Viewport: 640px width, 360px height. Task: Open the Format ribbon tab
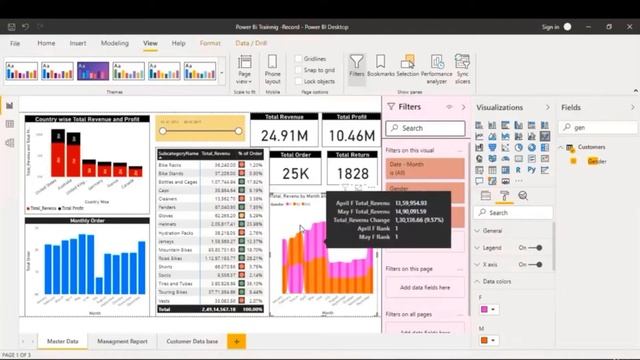coord(210,43)
